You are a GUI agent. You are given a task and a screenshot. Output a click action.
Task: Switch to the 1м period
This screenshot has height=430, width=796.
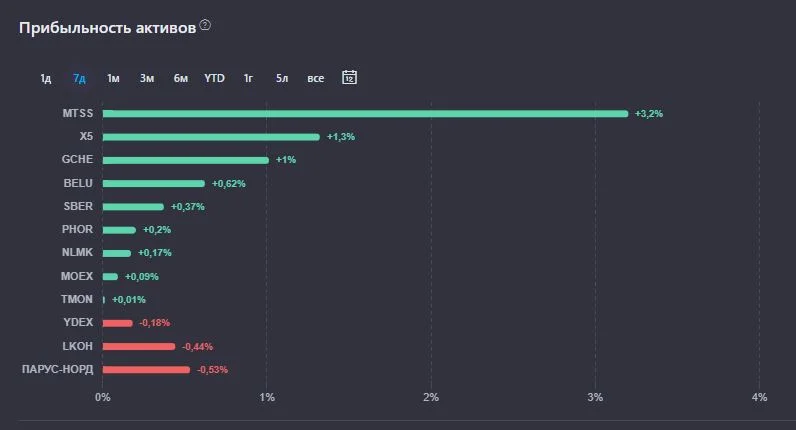coord(113,78)
